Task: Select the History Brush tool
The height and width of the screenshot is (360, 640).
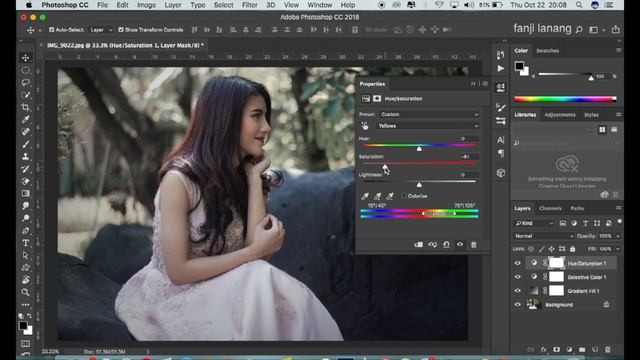Action: [26, 169]
